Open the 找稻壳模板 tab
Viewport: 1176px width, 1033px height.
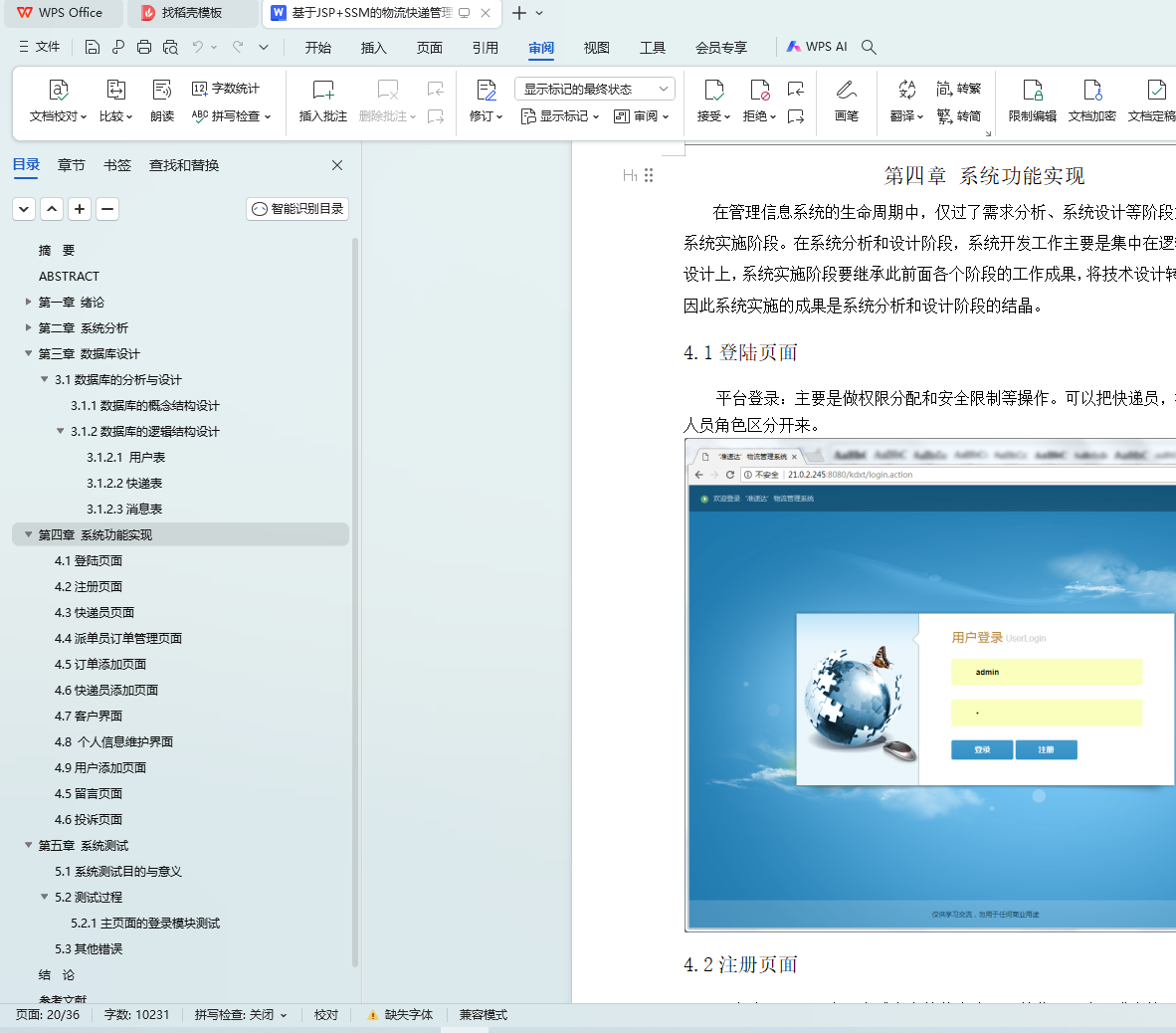pyautogui.click(x=192, y=13)
